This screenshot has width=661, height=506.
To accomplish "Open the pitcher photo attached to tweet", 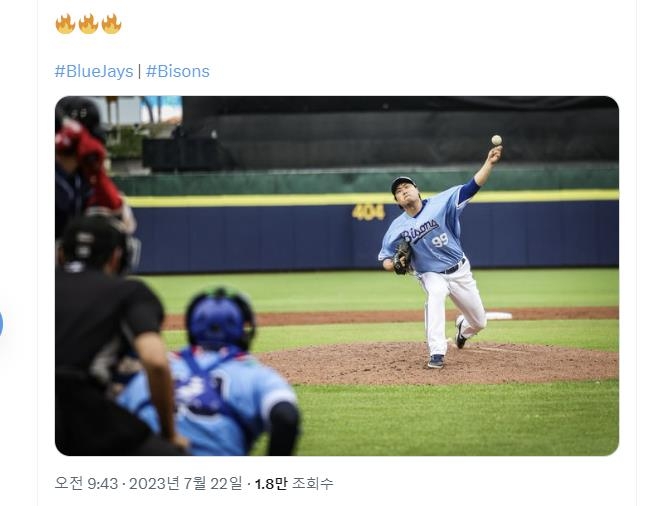I will tap(337, 276).
